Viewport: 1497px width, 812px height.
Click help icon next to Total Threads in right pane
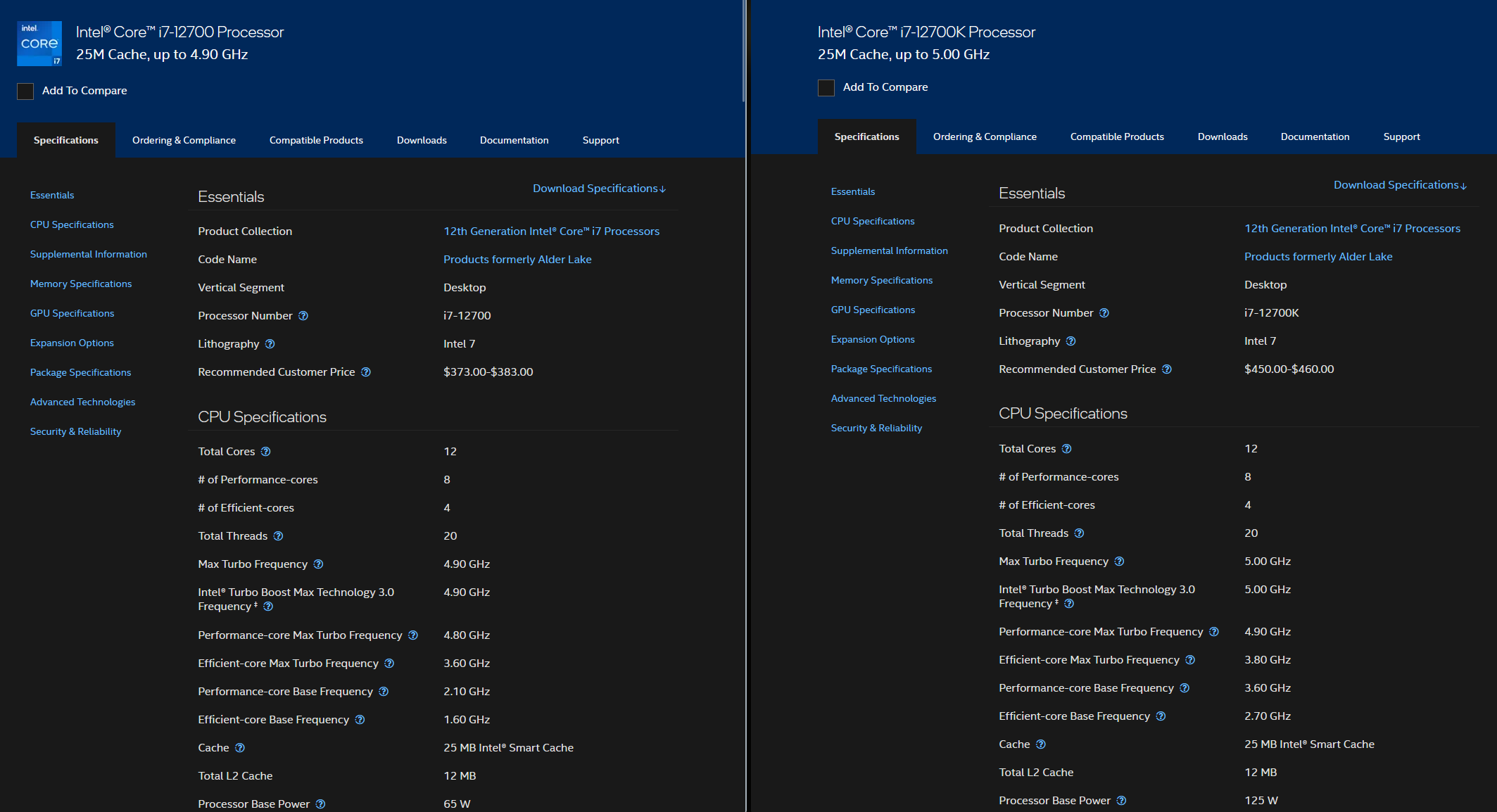(1080, 533)
